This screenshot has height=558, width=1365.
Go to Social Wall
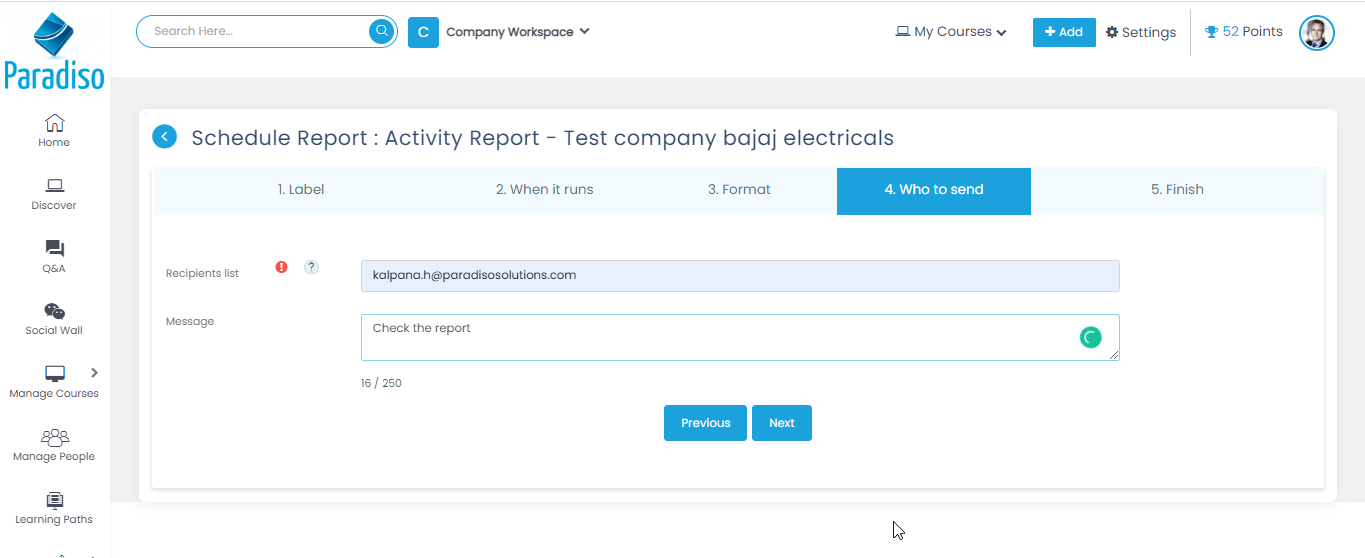pos(54,319)
